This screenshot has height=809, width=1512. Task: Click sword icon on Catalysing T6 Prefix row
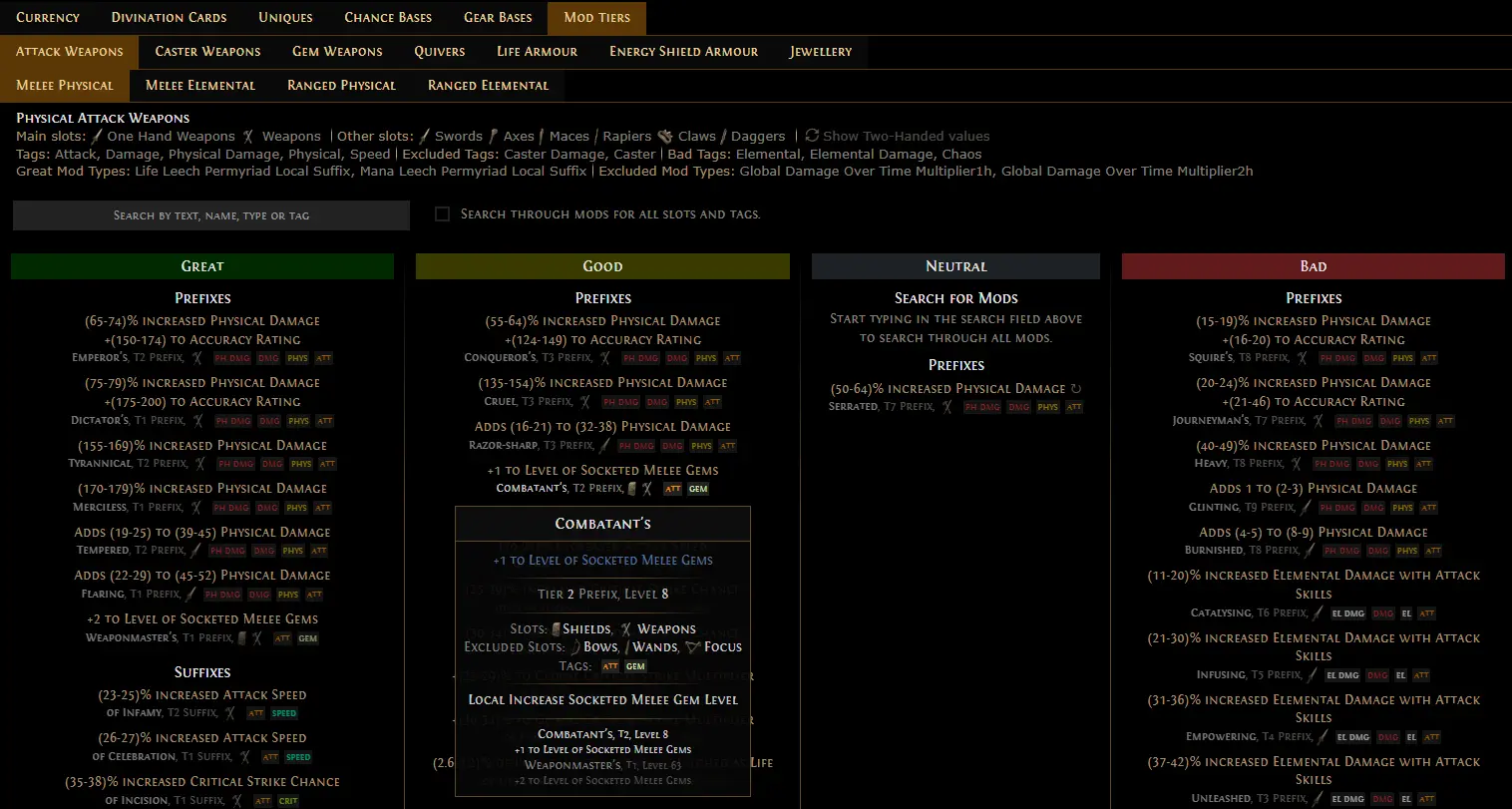click(x=1318, y=613)
